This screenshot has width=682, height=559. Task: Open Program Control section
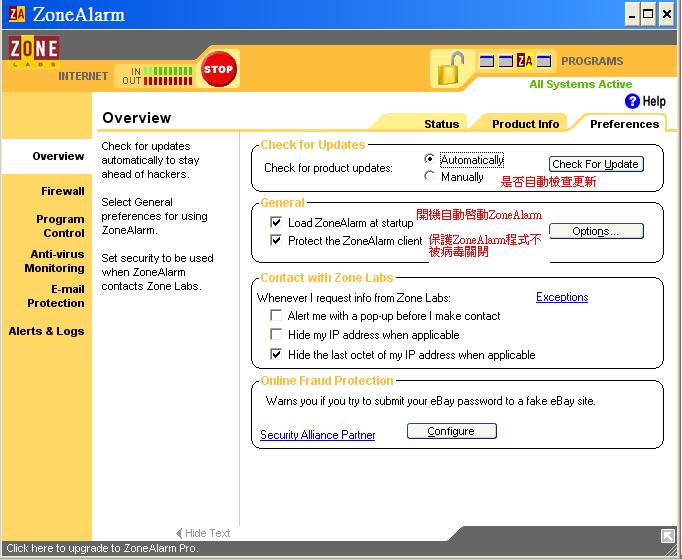(x=60, y=226)
